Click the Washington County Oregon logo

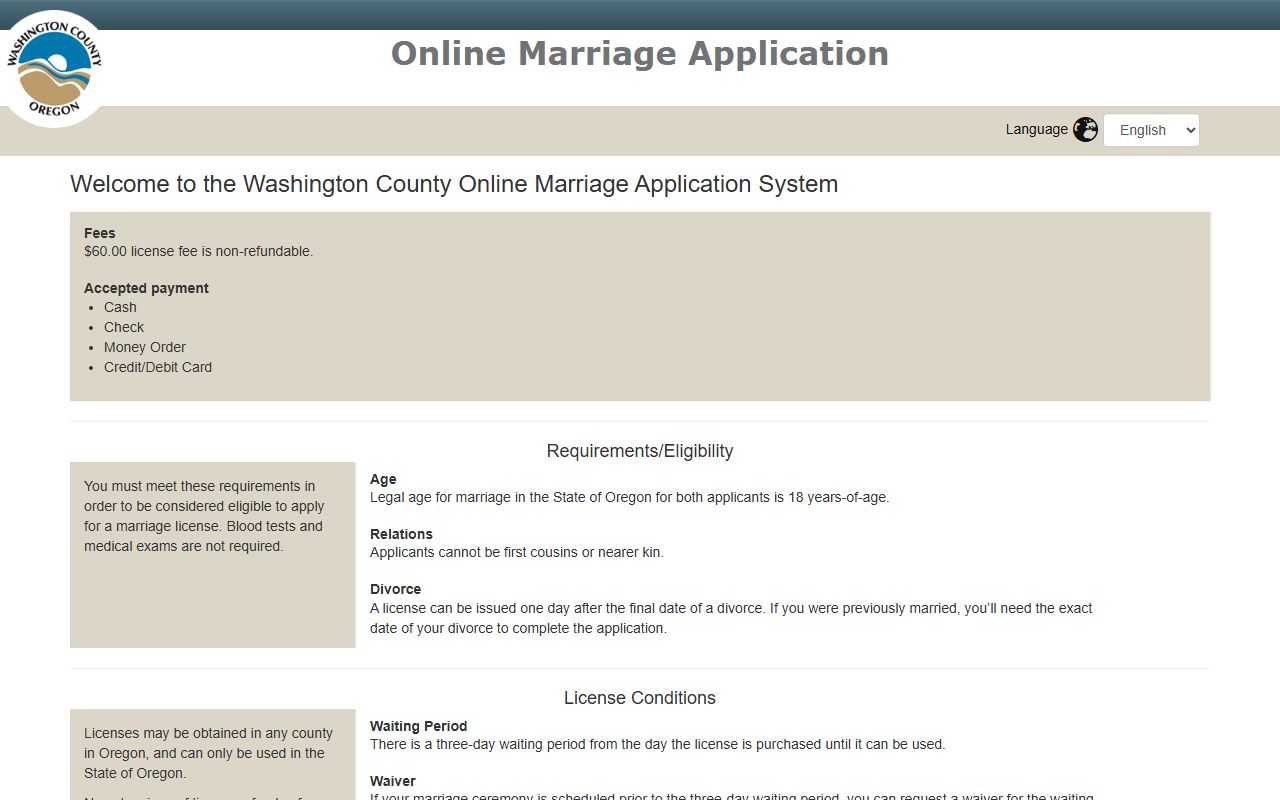click(54, 68)
